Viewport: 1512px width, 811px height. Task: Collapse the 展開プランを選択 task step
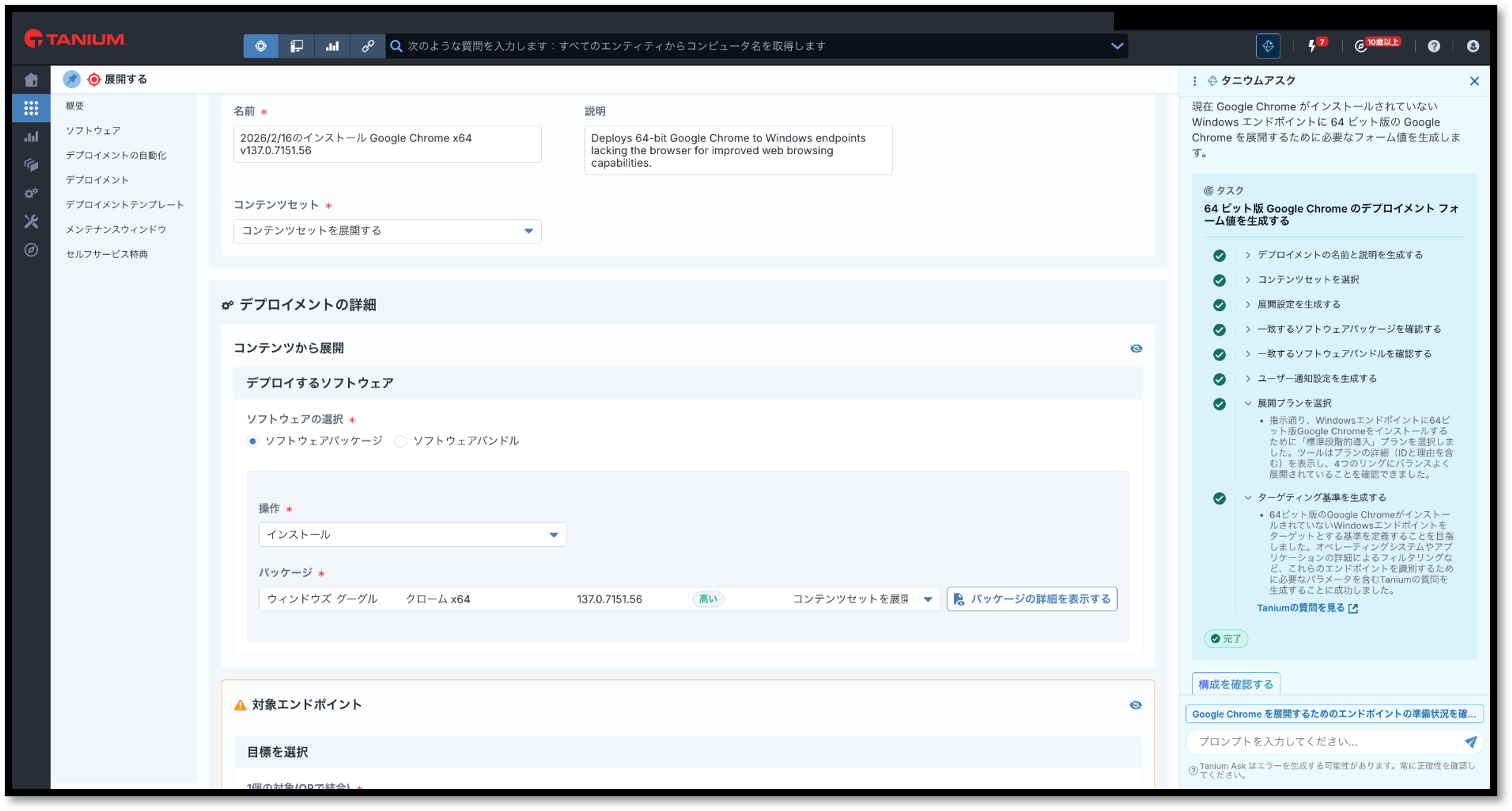(1248, 403)
